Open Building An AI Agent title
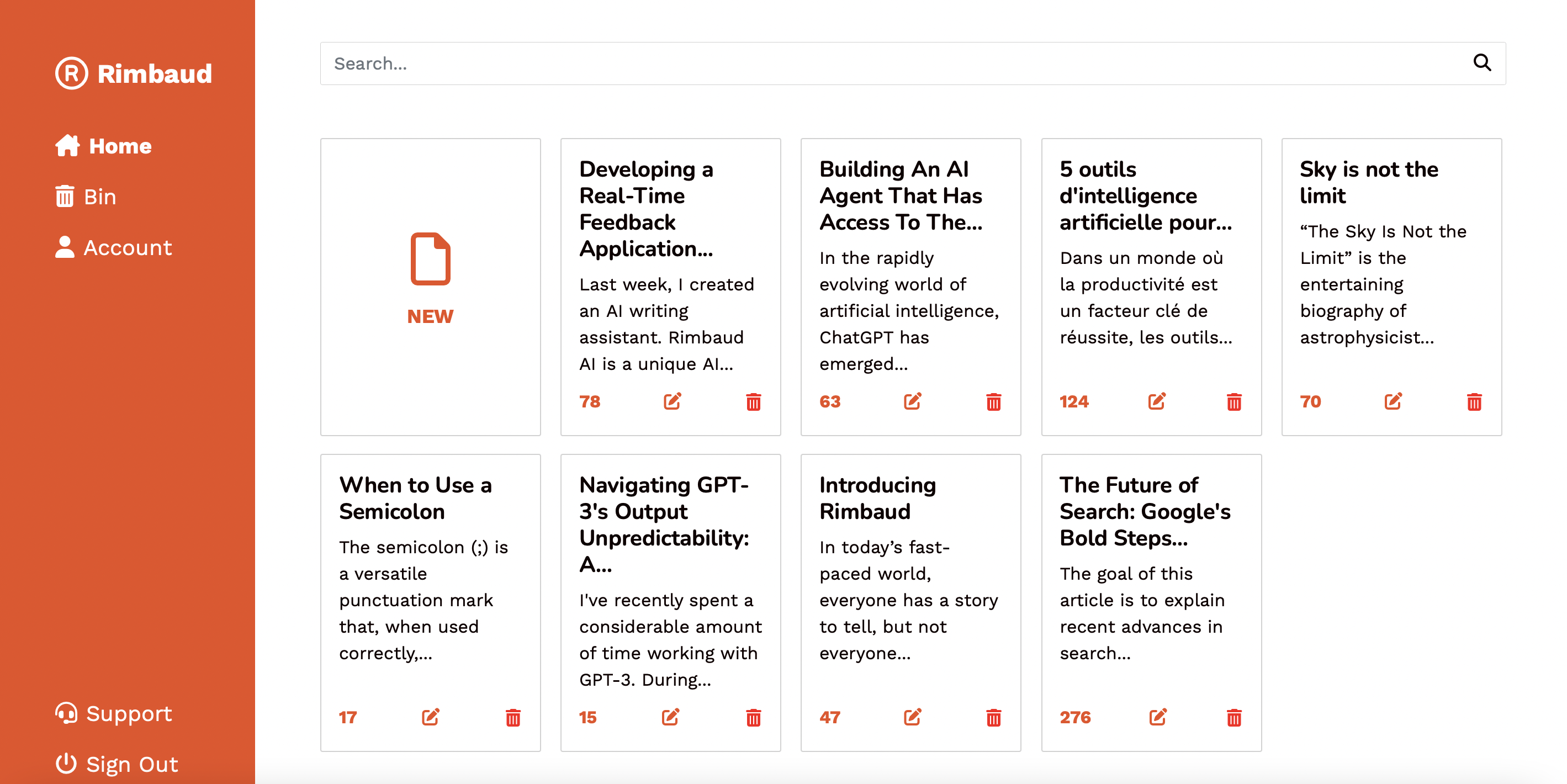1567x784 pixels. pyautogui.click(x=901, y=195)
